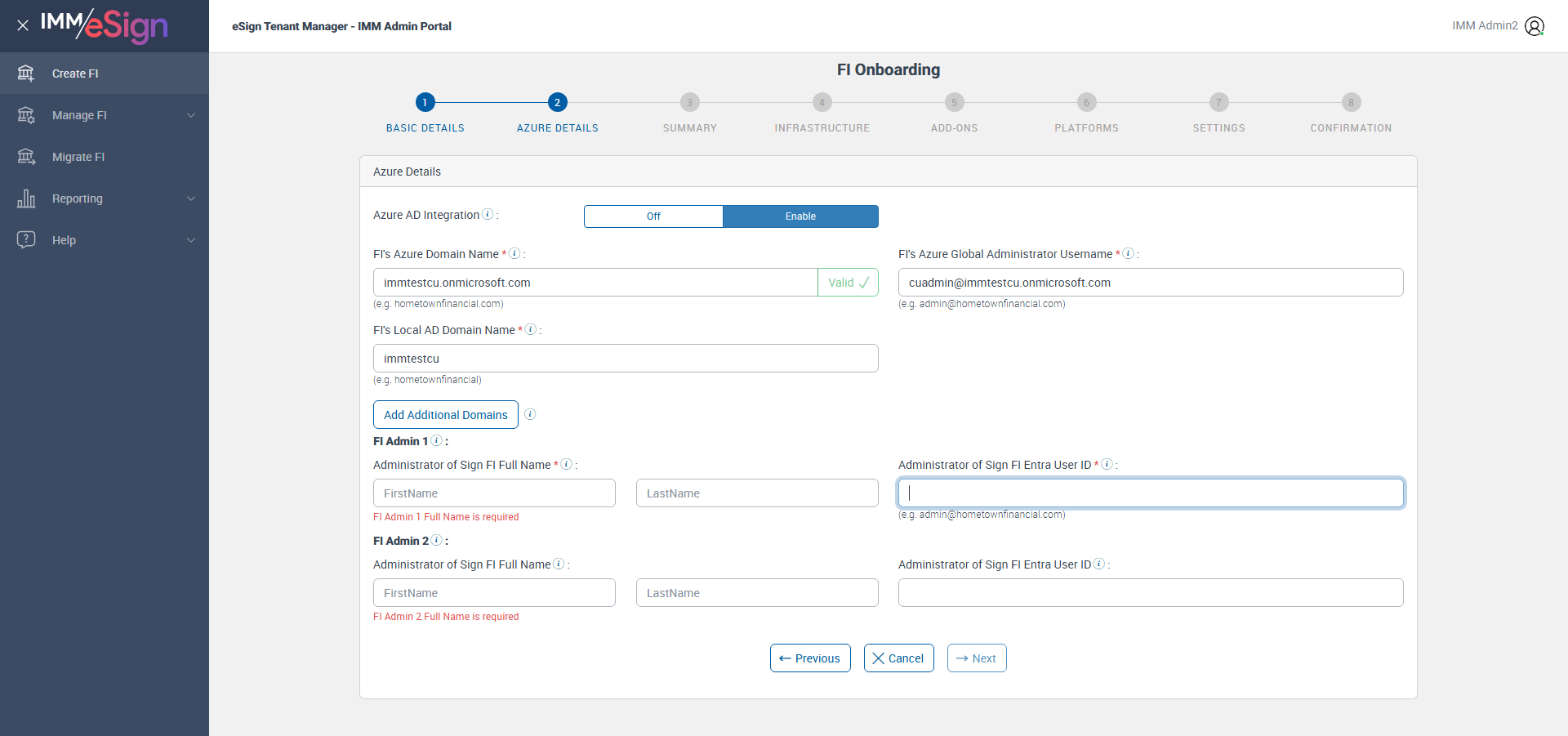Click info icon next to Add Additional Domains
Image resolution: width=1568 pixels, height=736 pixels.
(x=530, y=414)
